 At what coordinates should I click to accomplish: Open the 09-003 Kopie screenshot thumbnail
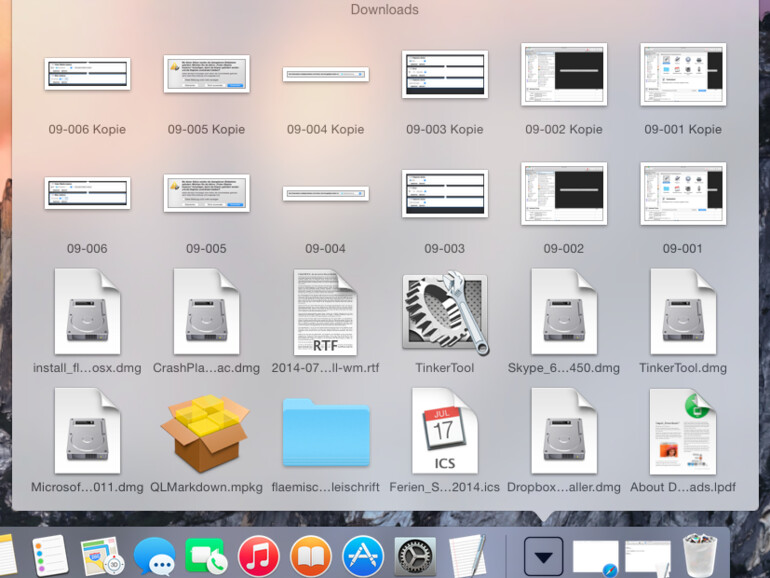point(444,75)
